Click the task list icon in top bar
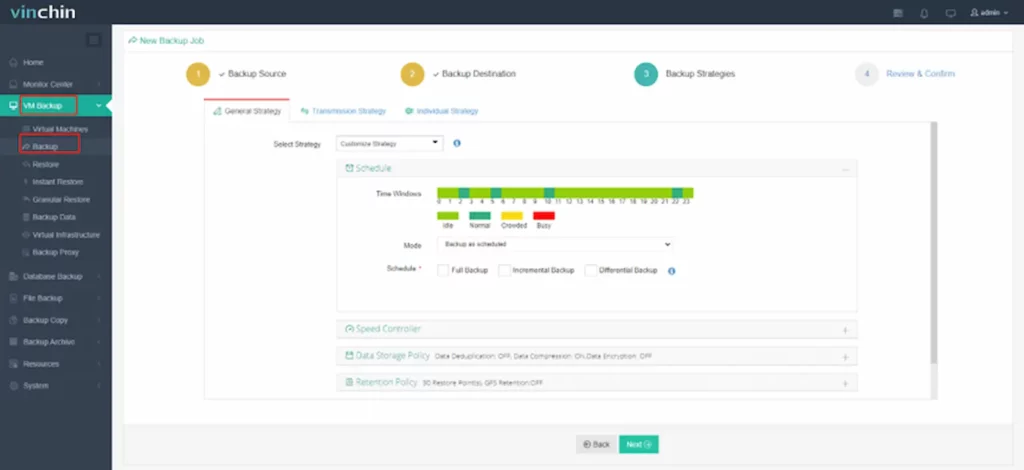This screenshot has width=1024, height=470. coord(898,13)
